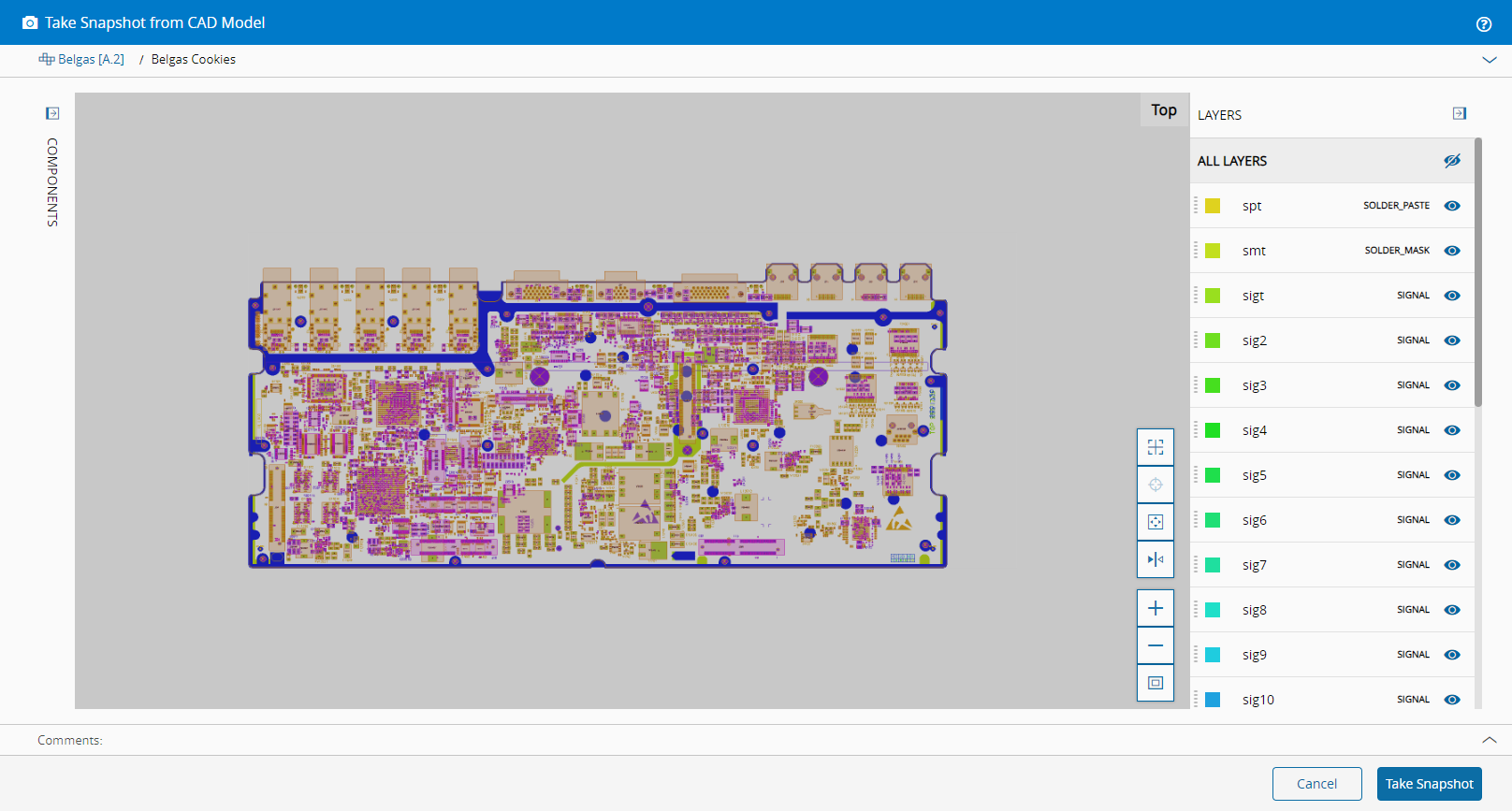Zoom out with the minus button
Screen dimensions: 1512x811
click(x=1156, y=645)
